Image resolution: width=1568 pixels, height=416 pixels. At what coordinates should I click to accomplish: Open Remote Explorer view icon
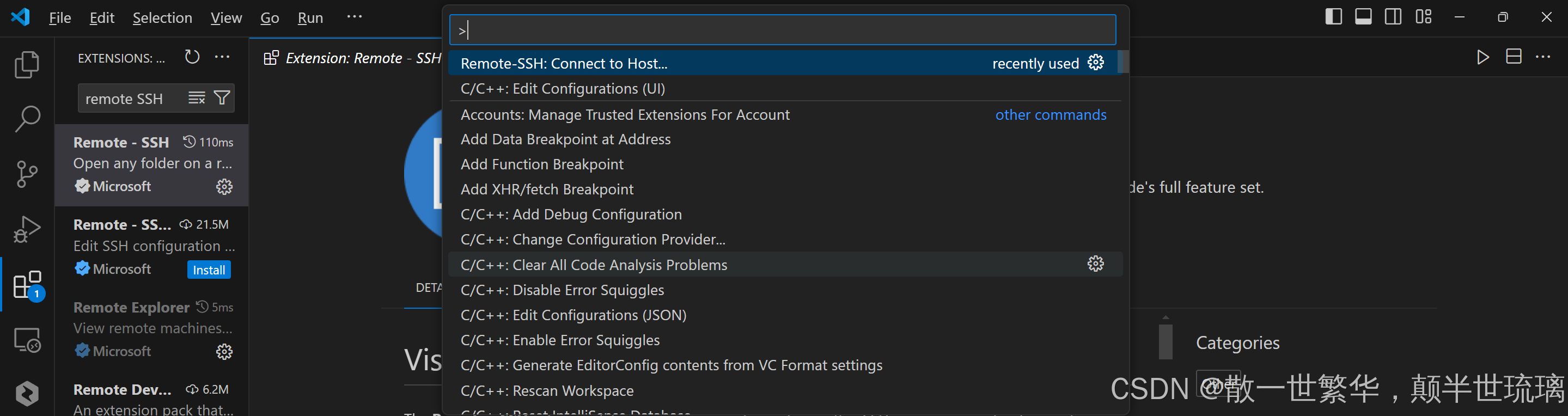click(27, 340)
